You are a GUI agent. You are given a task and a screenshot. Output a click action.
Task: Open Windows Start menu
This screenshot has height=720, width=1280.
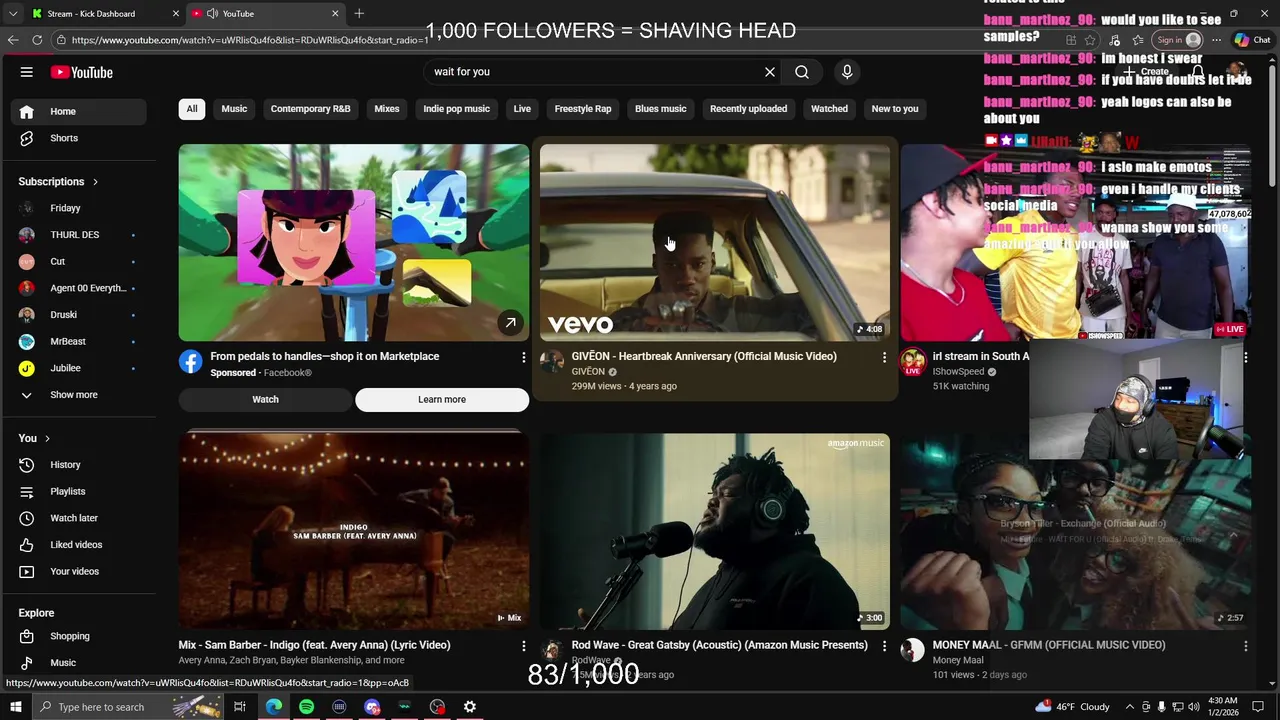(x=15, y=707)
